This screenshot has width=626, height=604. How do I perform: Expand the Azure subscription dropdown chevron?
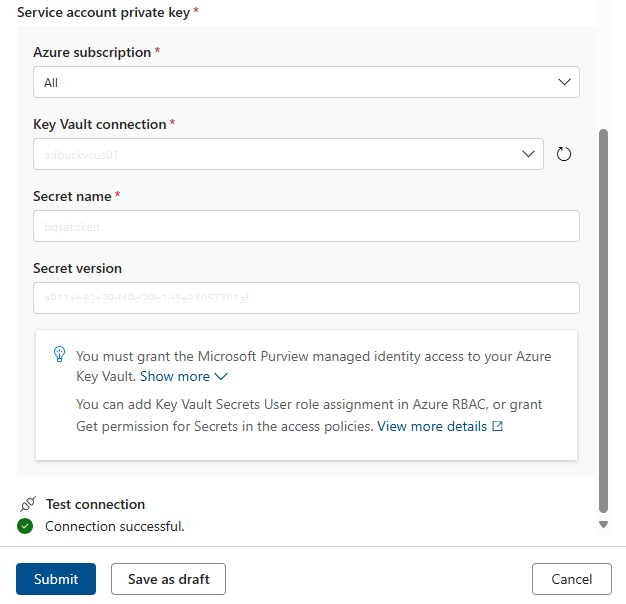565,82
